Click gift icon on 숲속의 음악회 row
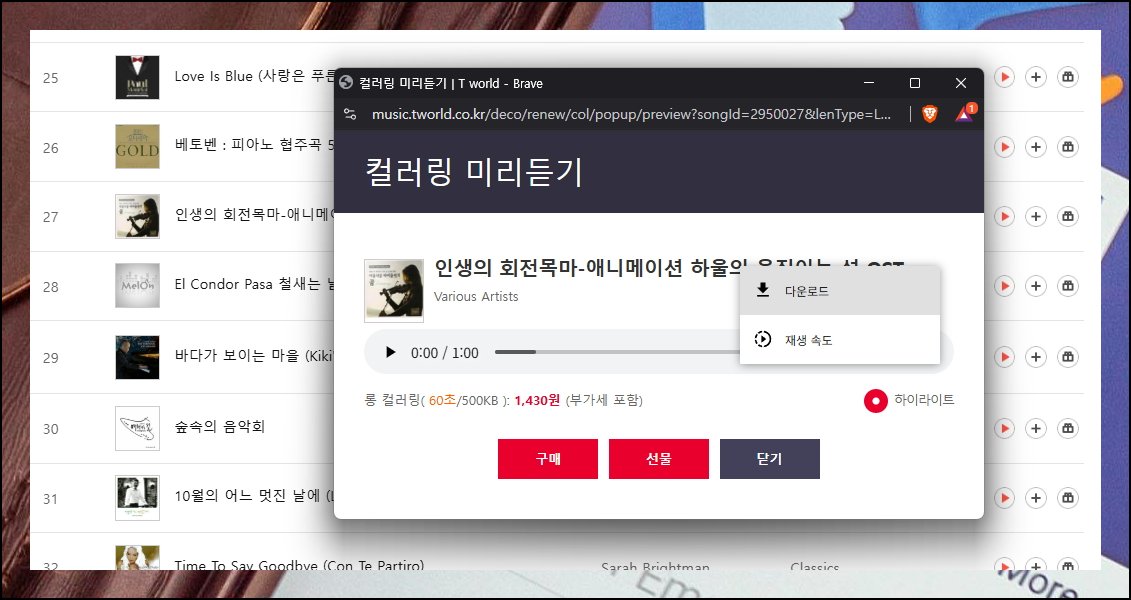The image size is (1131, 600). tap(1068, 428)
